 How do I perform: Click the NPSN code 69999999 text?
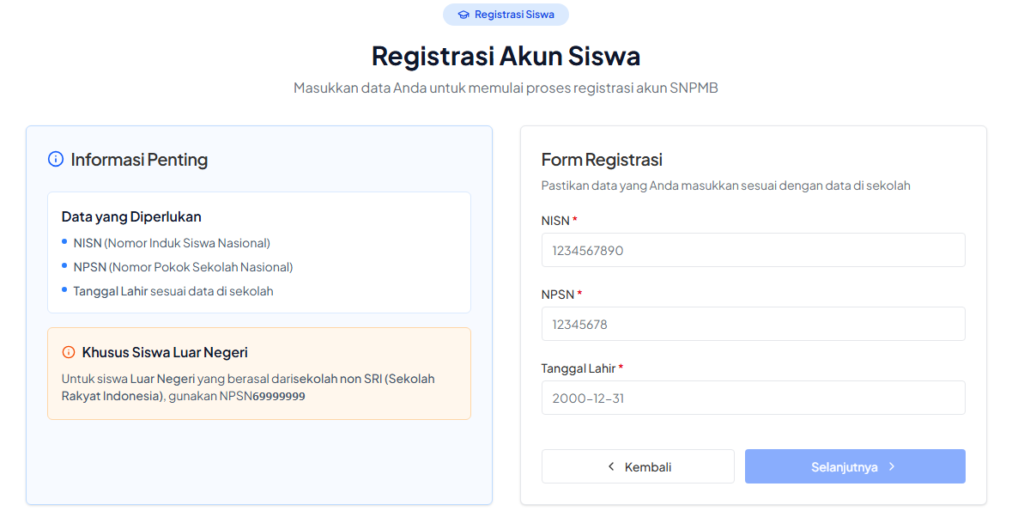(x=278, y=397)
